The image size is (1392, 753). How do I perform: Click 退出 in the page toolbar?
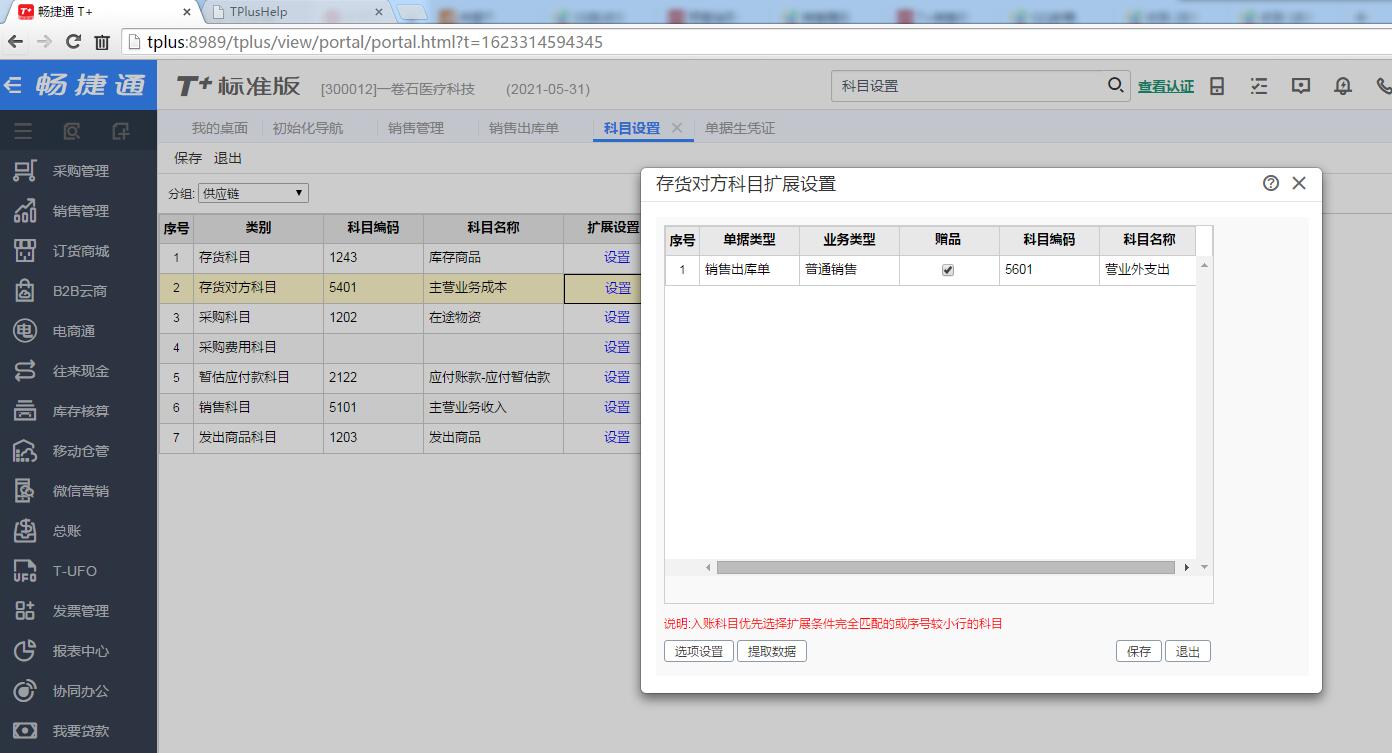(228, 158)
